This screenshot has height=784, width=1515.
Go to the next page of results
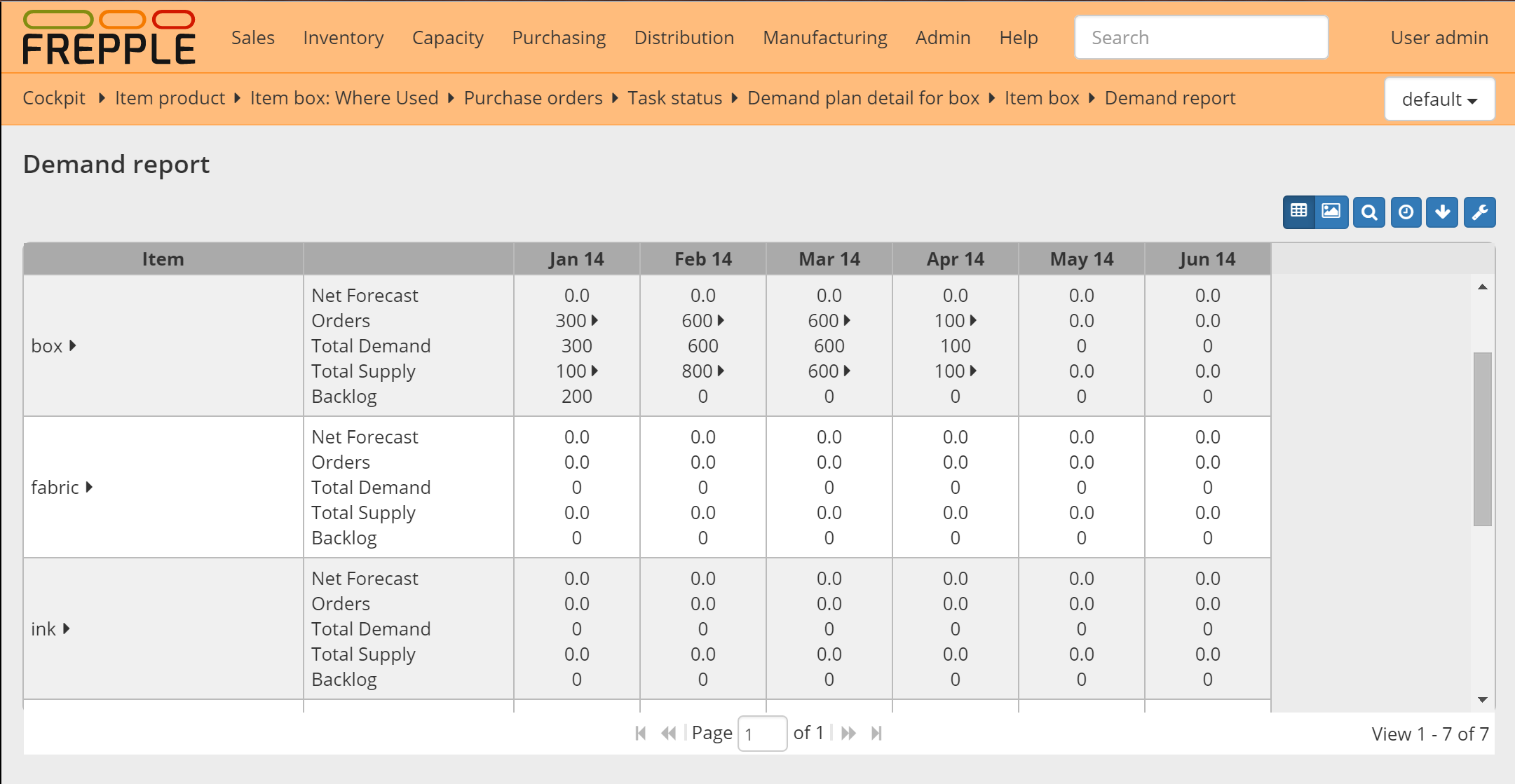click(849, 733)
